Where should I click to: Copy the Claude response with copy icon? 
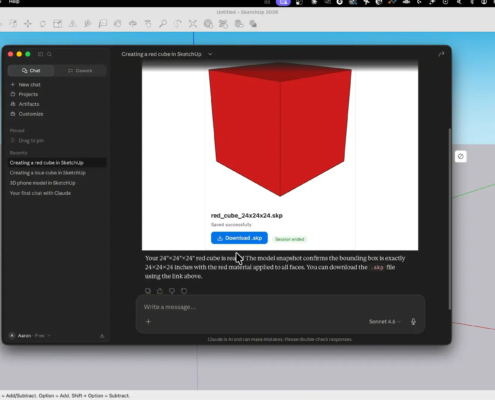tap(148, 291)
